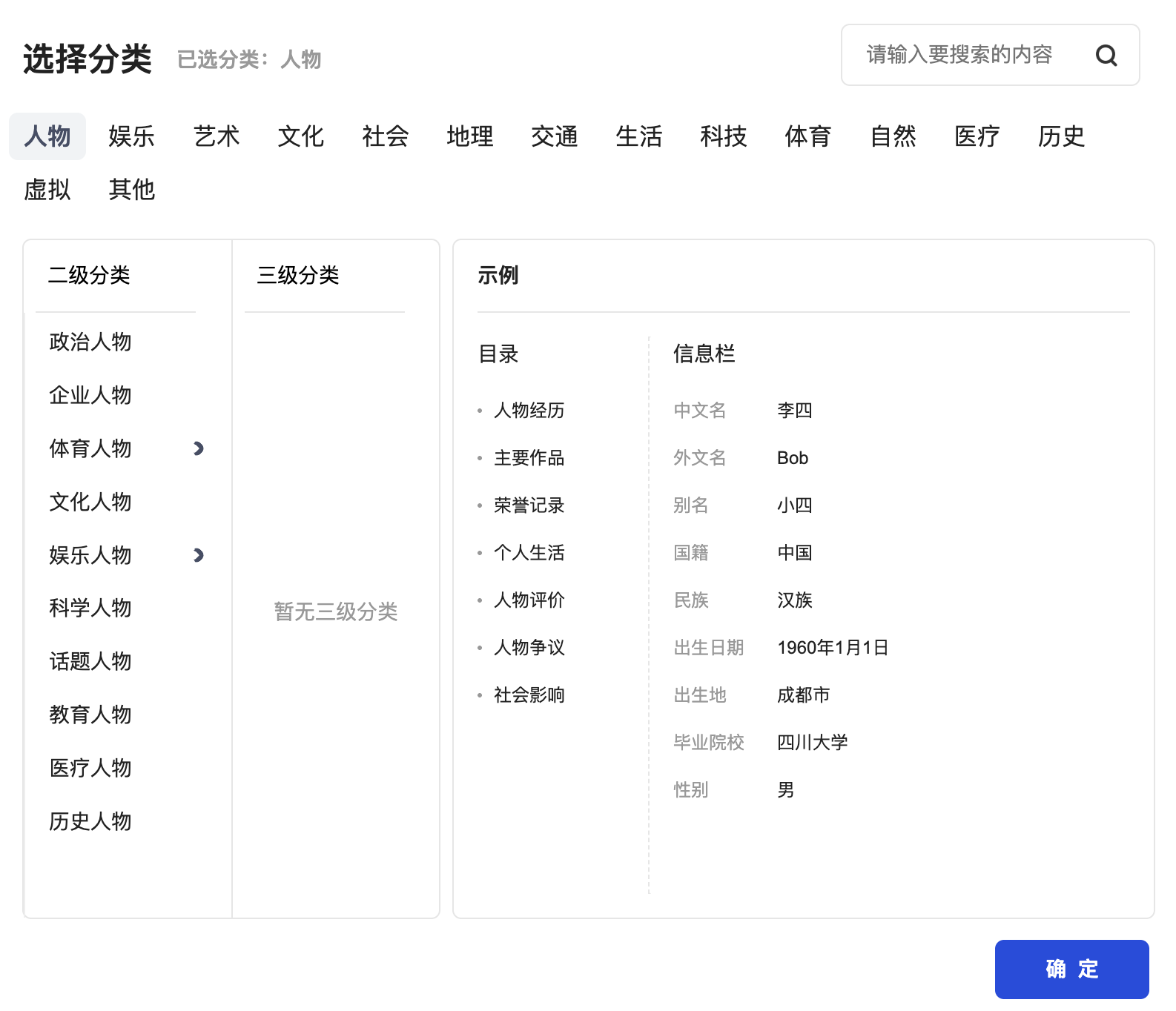Choose the 科技 category tab
Viewport: 1176px width, 1011px height.
point(723,136)
